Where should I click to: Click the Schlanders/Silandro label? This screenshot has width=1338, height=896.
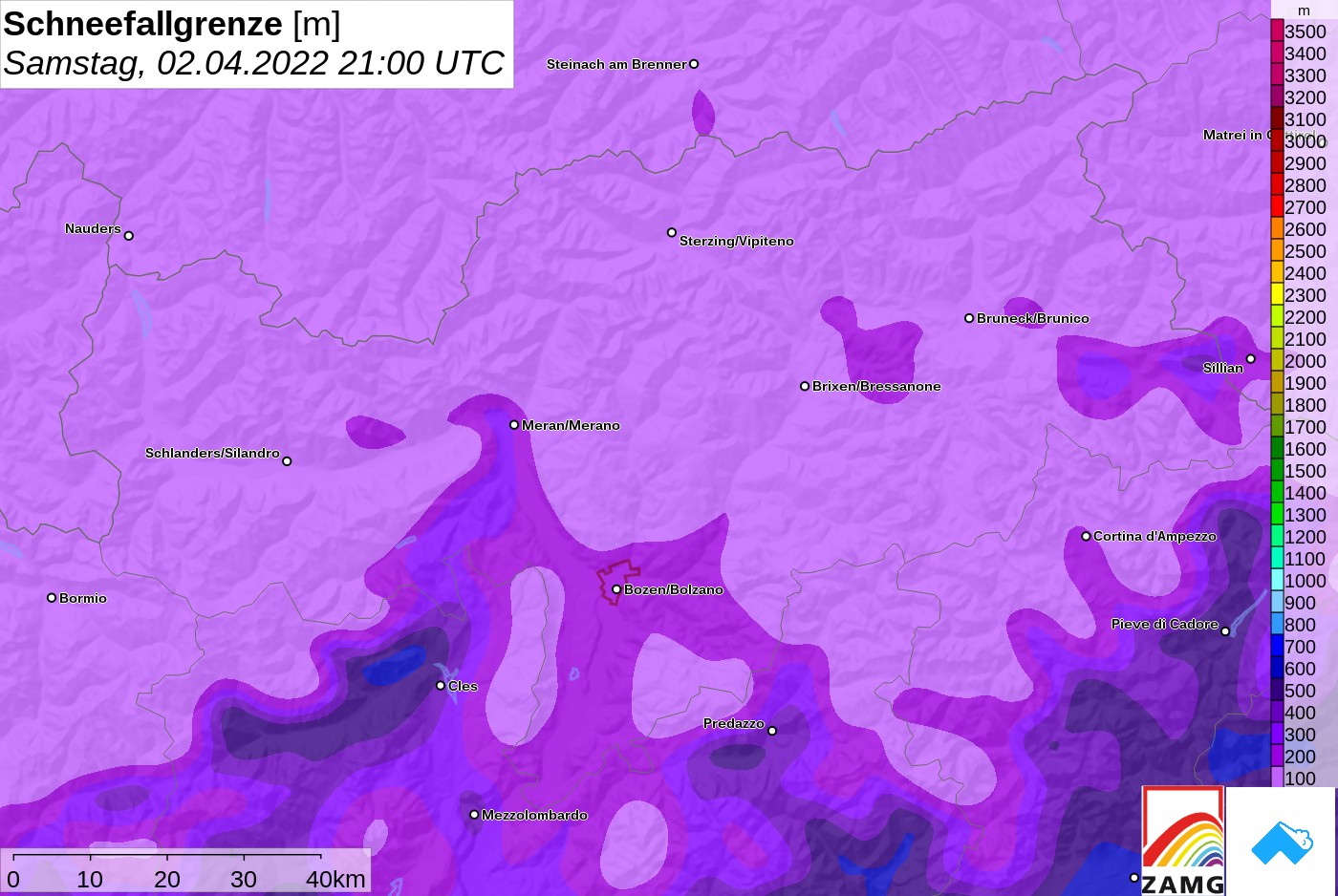coord(212,453)
